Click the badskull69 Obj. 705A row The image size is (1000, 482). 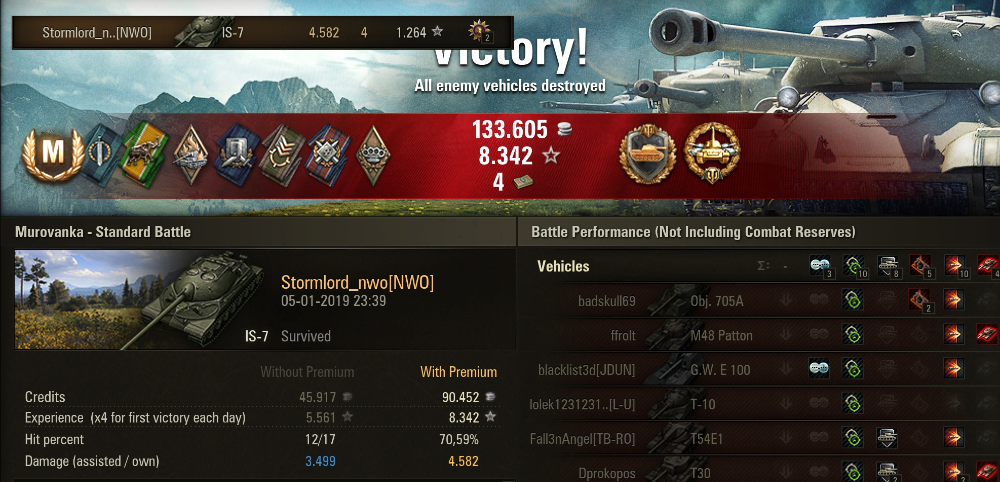[x=759, y=300]
